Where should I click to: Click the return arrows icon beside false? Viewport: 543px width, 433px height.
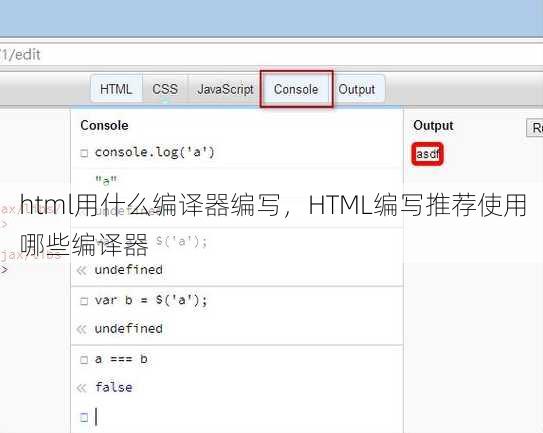pyautogui.click(x=81, y=388)
